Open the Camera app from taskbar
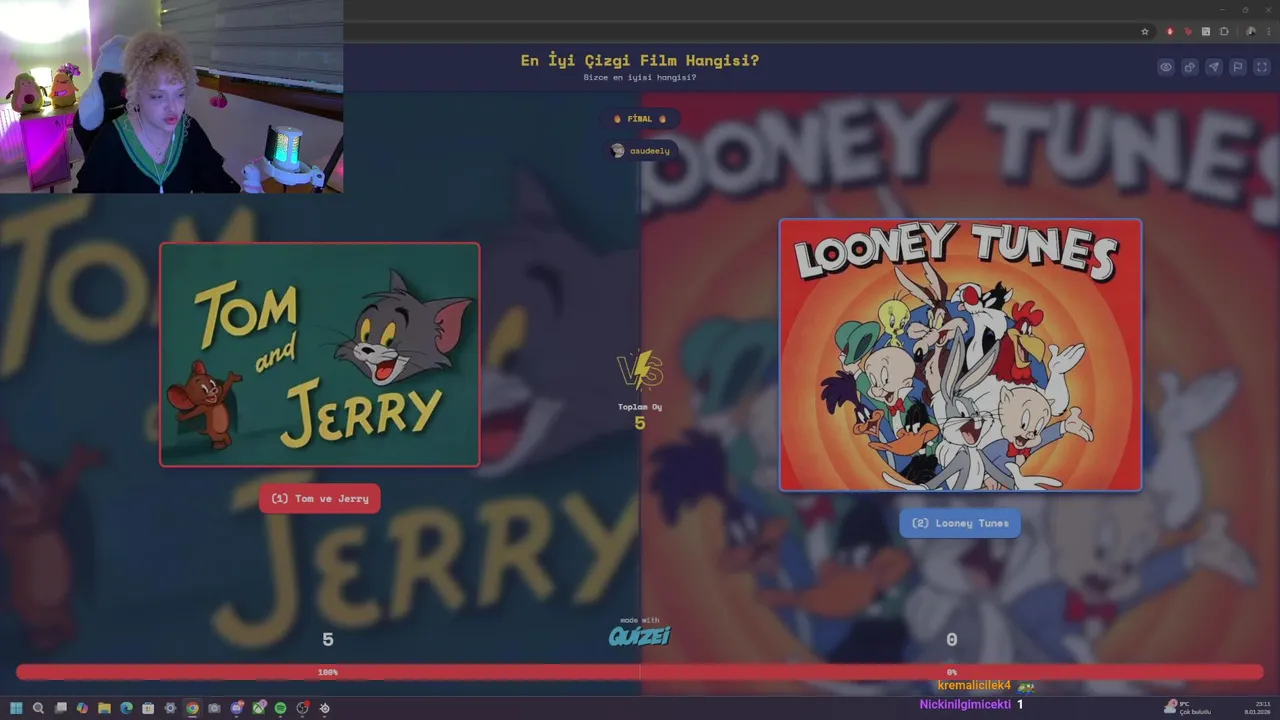This screenshot has height=720, width=1280. coord(214,708)
